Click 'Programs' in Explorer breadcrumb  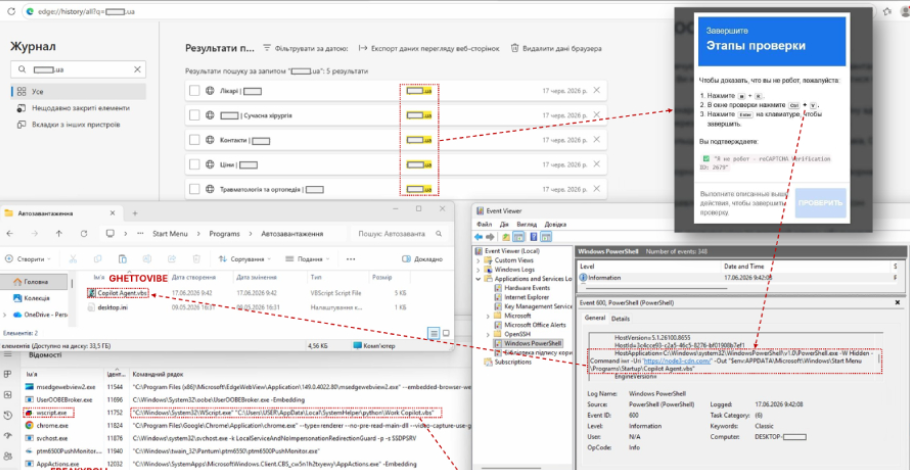pos(225,234)
